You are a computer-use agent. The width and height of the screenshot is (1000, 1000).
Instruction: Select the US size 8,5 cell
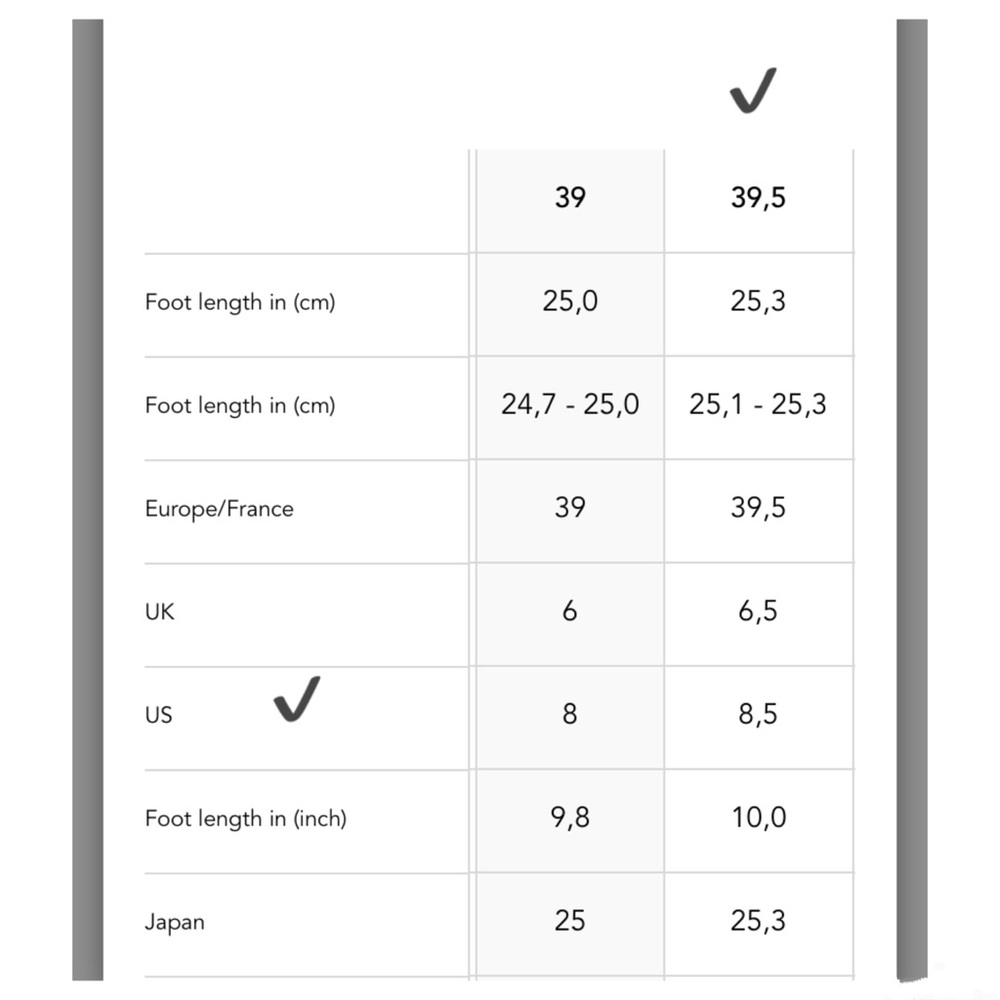[x=758, y=714]
